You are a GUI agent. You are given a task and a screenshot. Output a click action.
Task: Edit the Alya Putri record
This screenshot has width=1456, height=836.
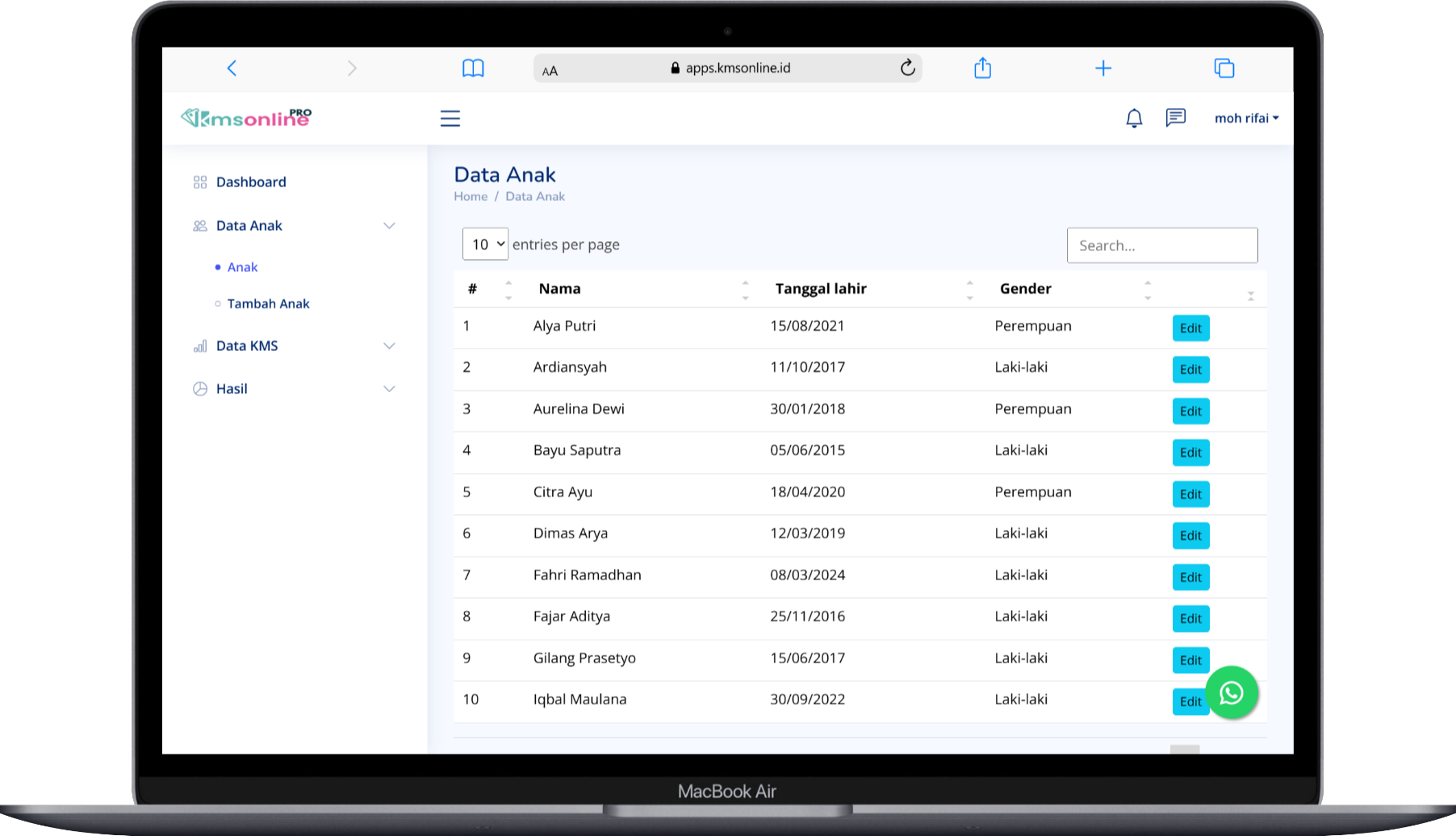(1190, 328)
